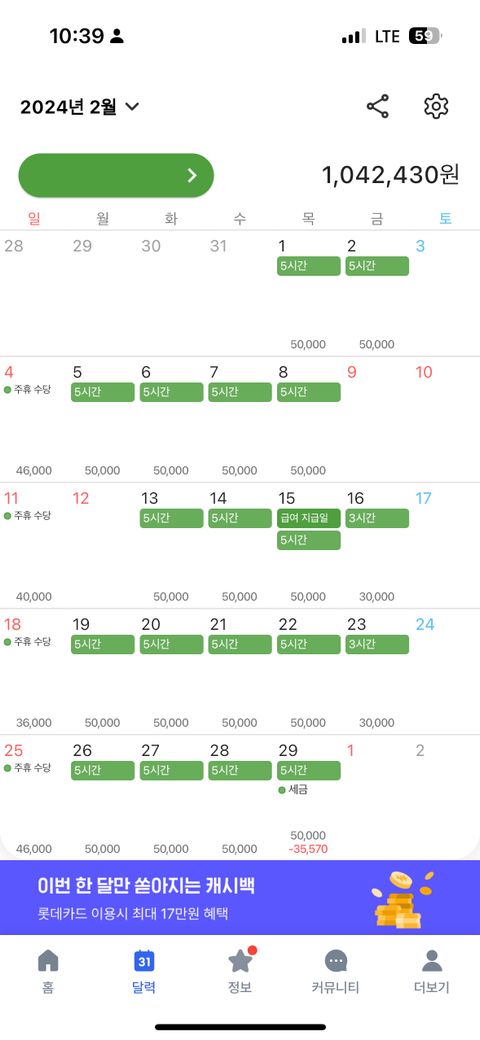The width and height of the screenshot is (480, 1040).
Task: Open the 커뮤니티 chat bubble tab
Action: click(336, 960)
